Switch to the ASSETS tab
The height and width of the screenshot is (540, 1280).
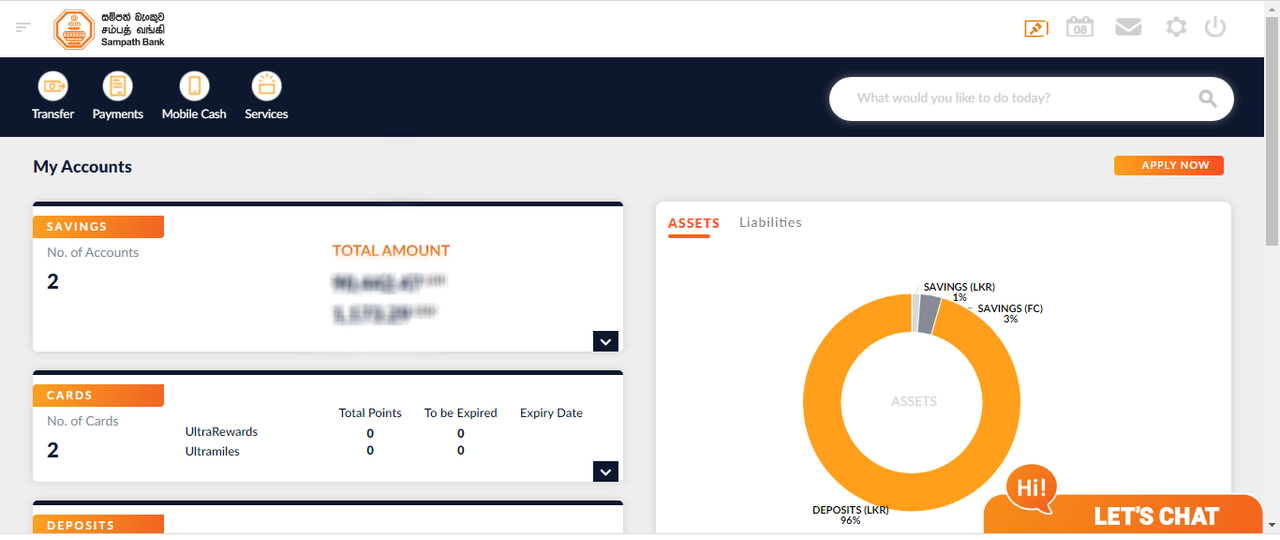pos(694,223)
